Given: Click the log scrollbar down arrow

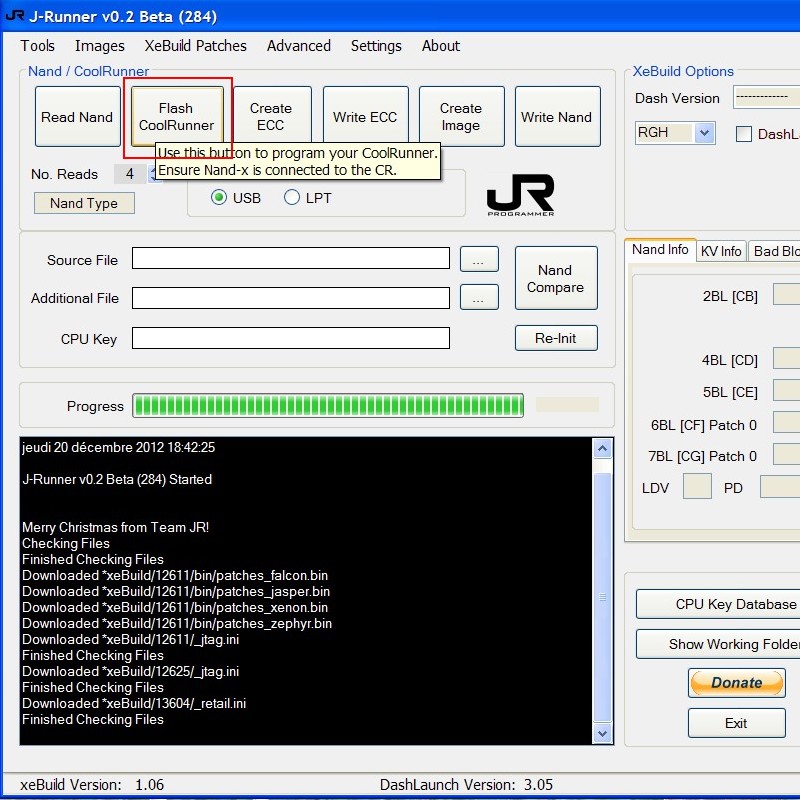Looking at the screenshot, I should coord(602,734).
